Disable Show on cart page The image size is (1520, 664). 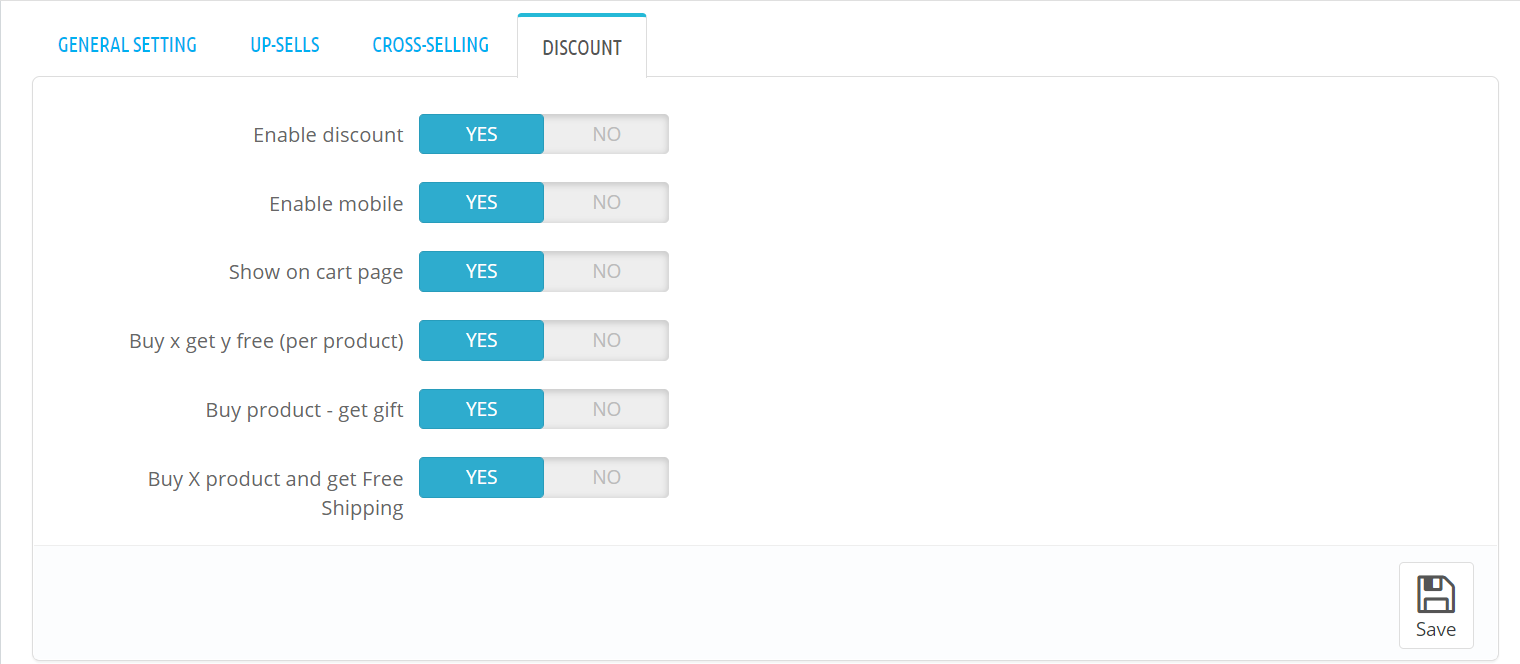(606, 271)
